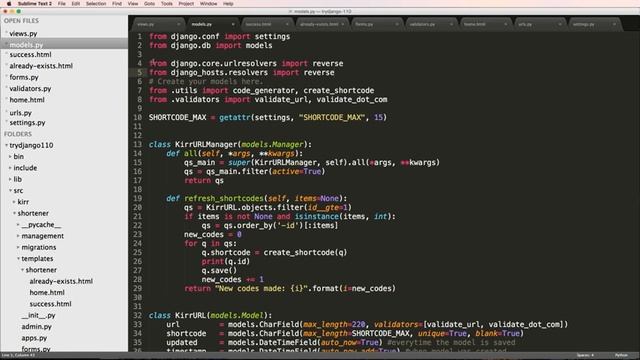
Task: Click 'class KirrURLManager' in the code
Action: coord(193,144)
